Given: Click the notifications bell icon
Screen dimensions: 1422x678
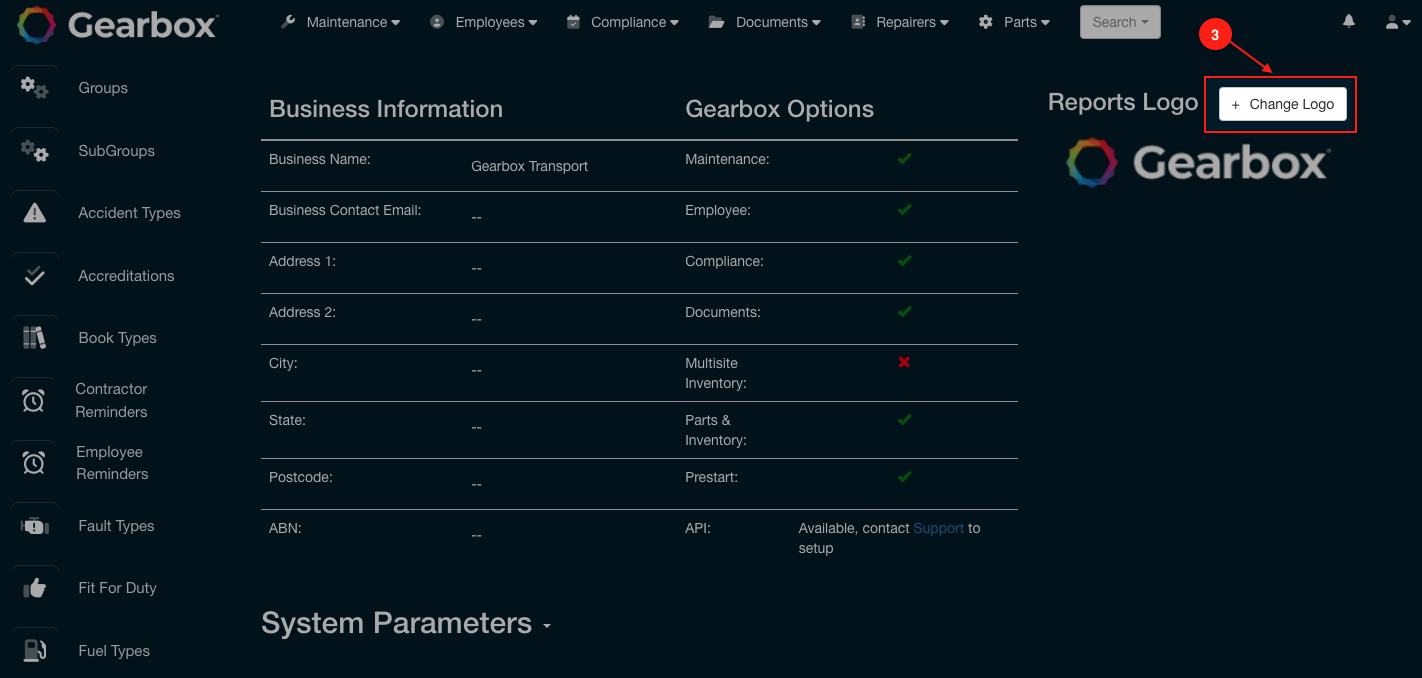Looking at the screenshot, I should [x=1348, y=20].
